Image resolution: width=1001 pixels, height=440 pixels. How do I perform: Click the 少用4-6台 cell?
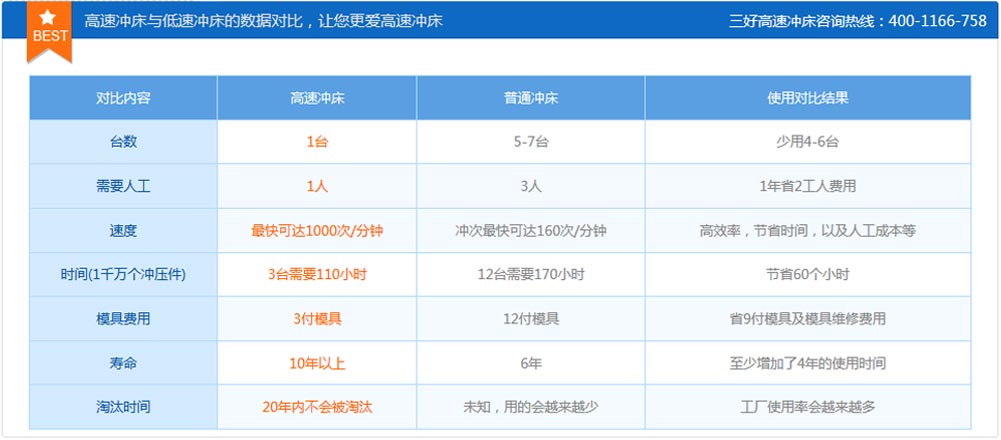point(808,142)
